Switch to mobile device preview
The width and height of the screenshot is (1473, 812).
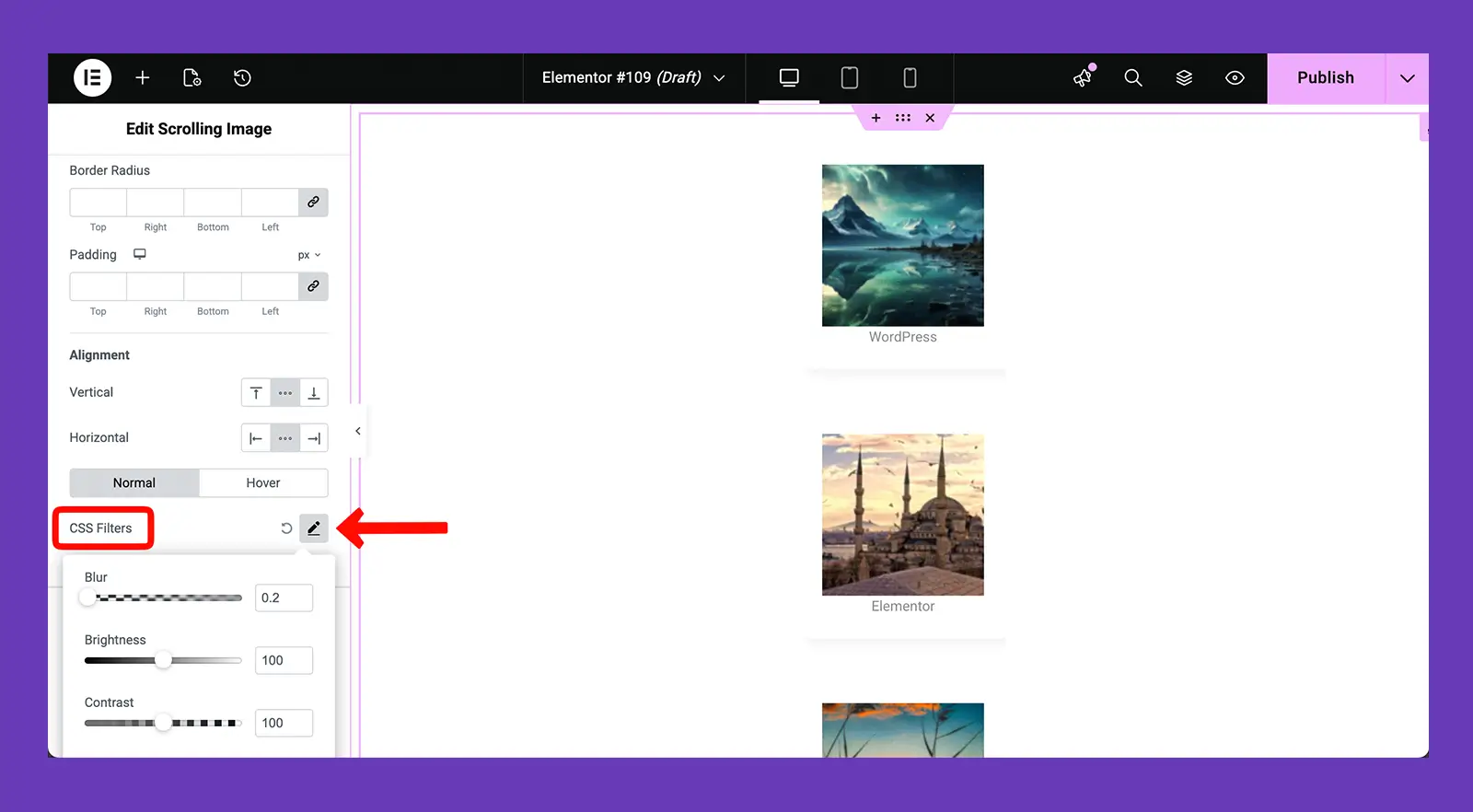click(x=910, y=78)
